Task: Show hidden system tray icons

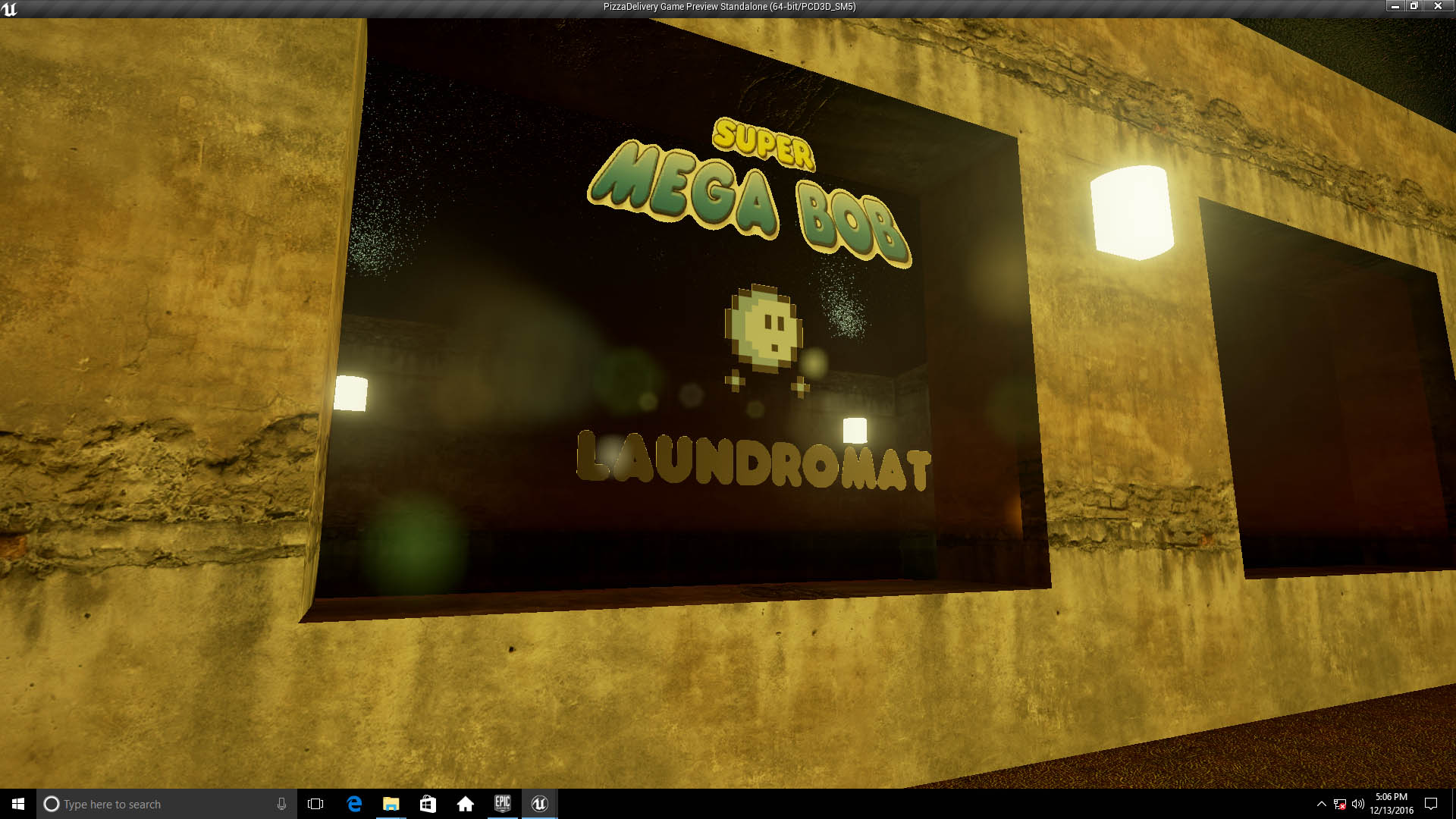Action: click(x=1321, y=804)
